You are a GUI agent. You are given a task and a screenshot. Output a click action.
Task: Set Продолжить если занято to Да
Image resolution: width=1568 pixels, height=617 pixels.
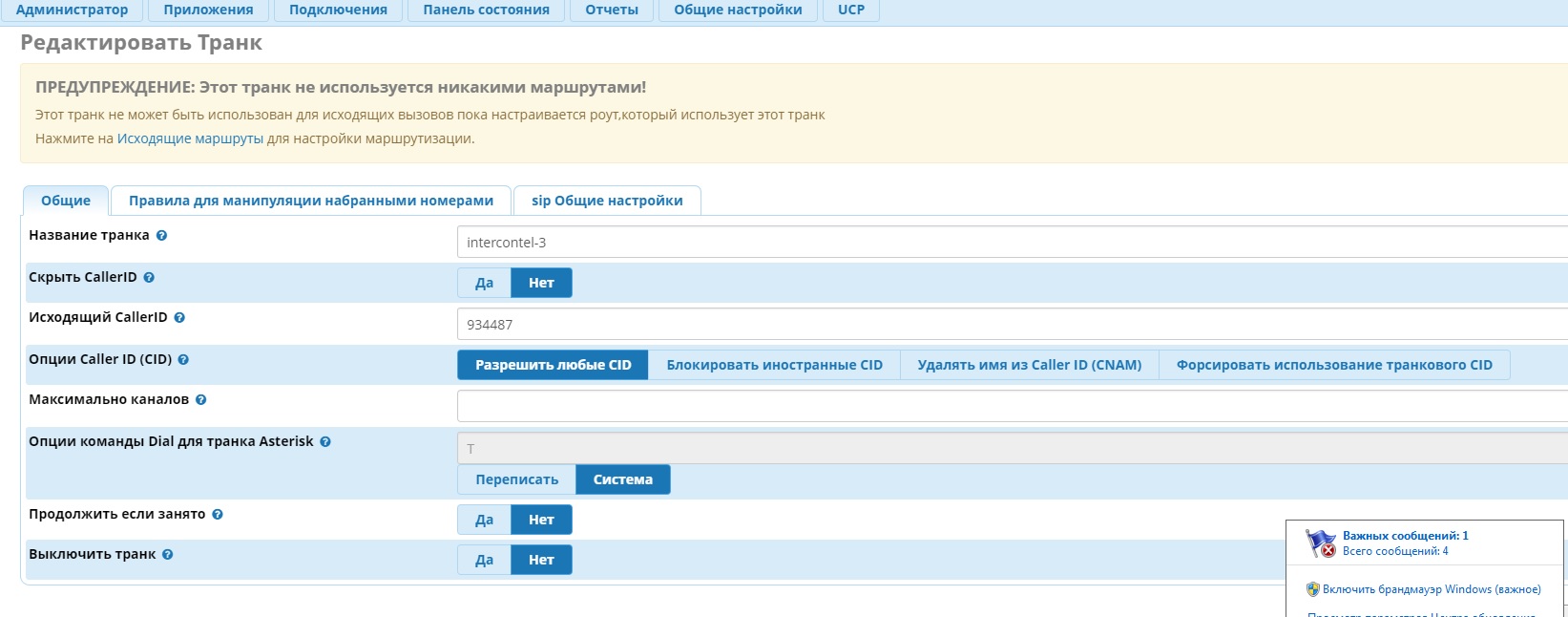(x=484, y=520)
